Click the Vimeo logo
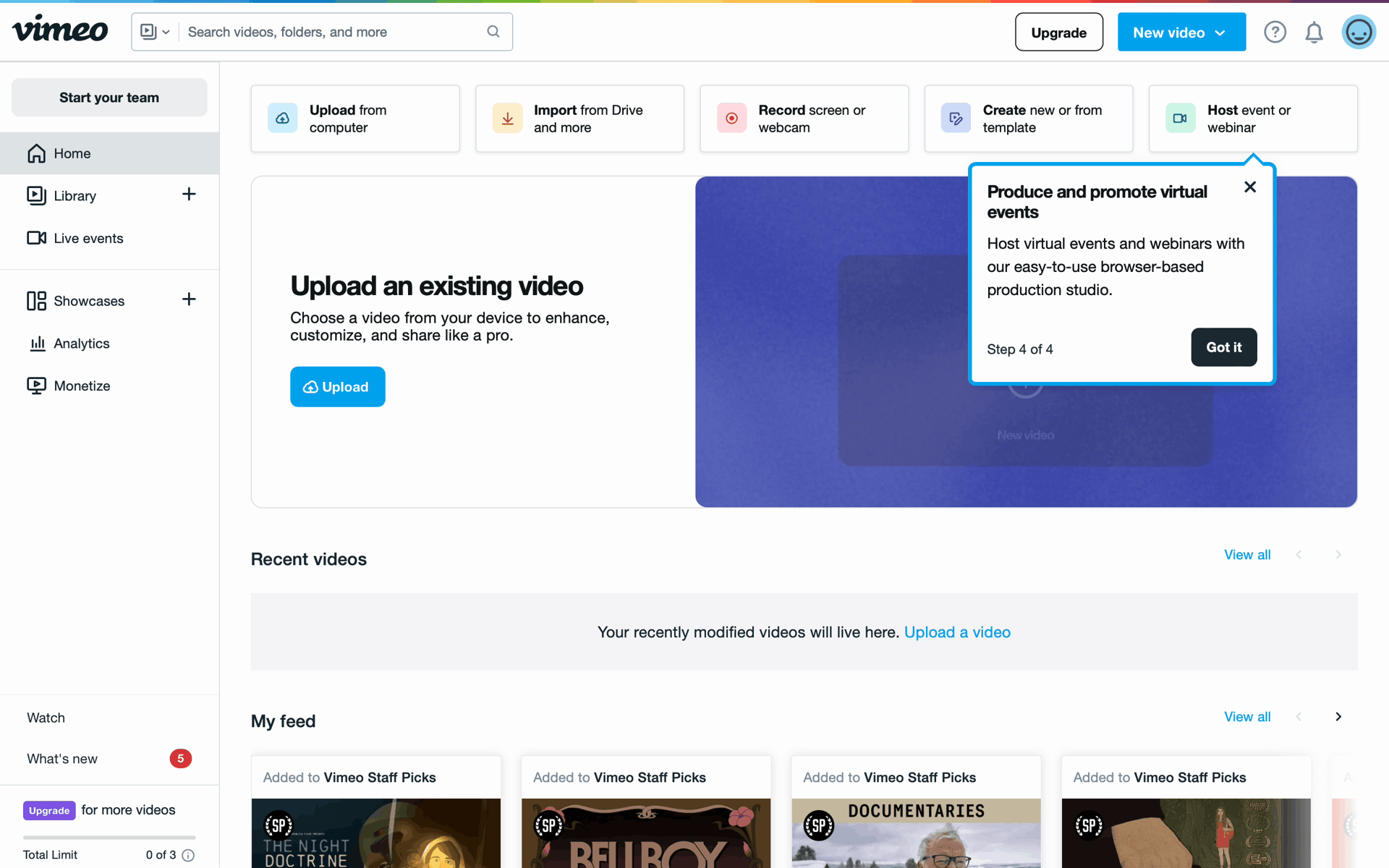Screen dimensions: 1389x868 [60, 30]
